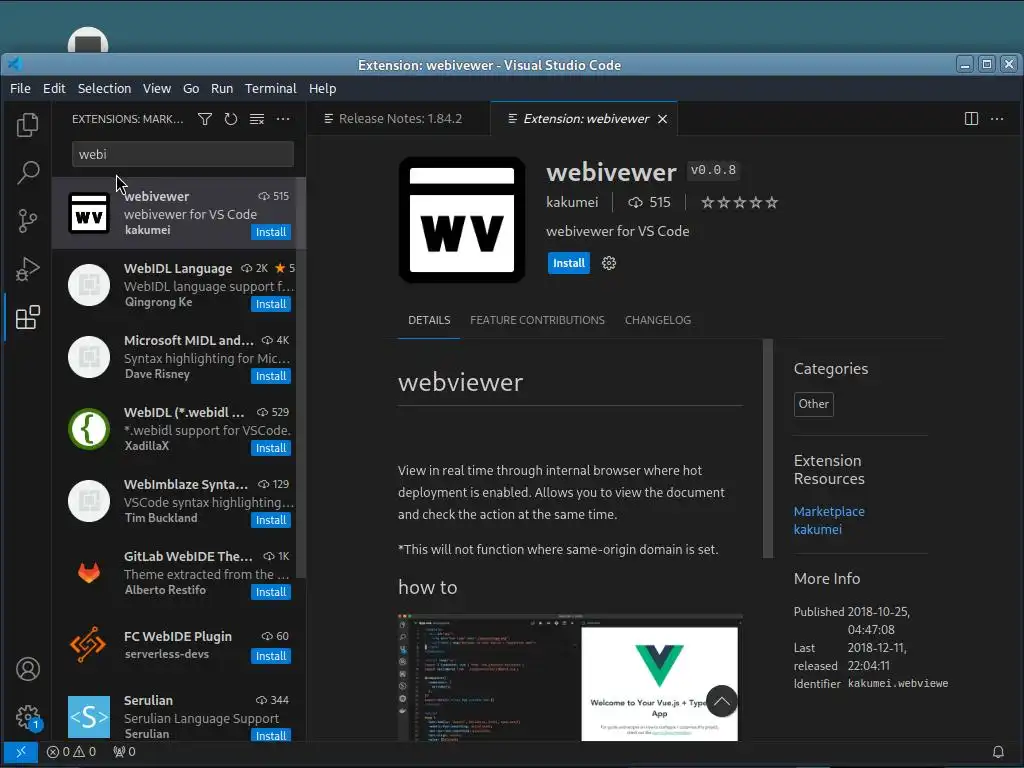Image resolution: width=1024 pixels, height=768 pixels.
Task: Click the v0.0.8 version badge
Action: pos(713,170)
